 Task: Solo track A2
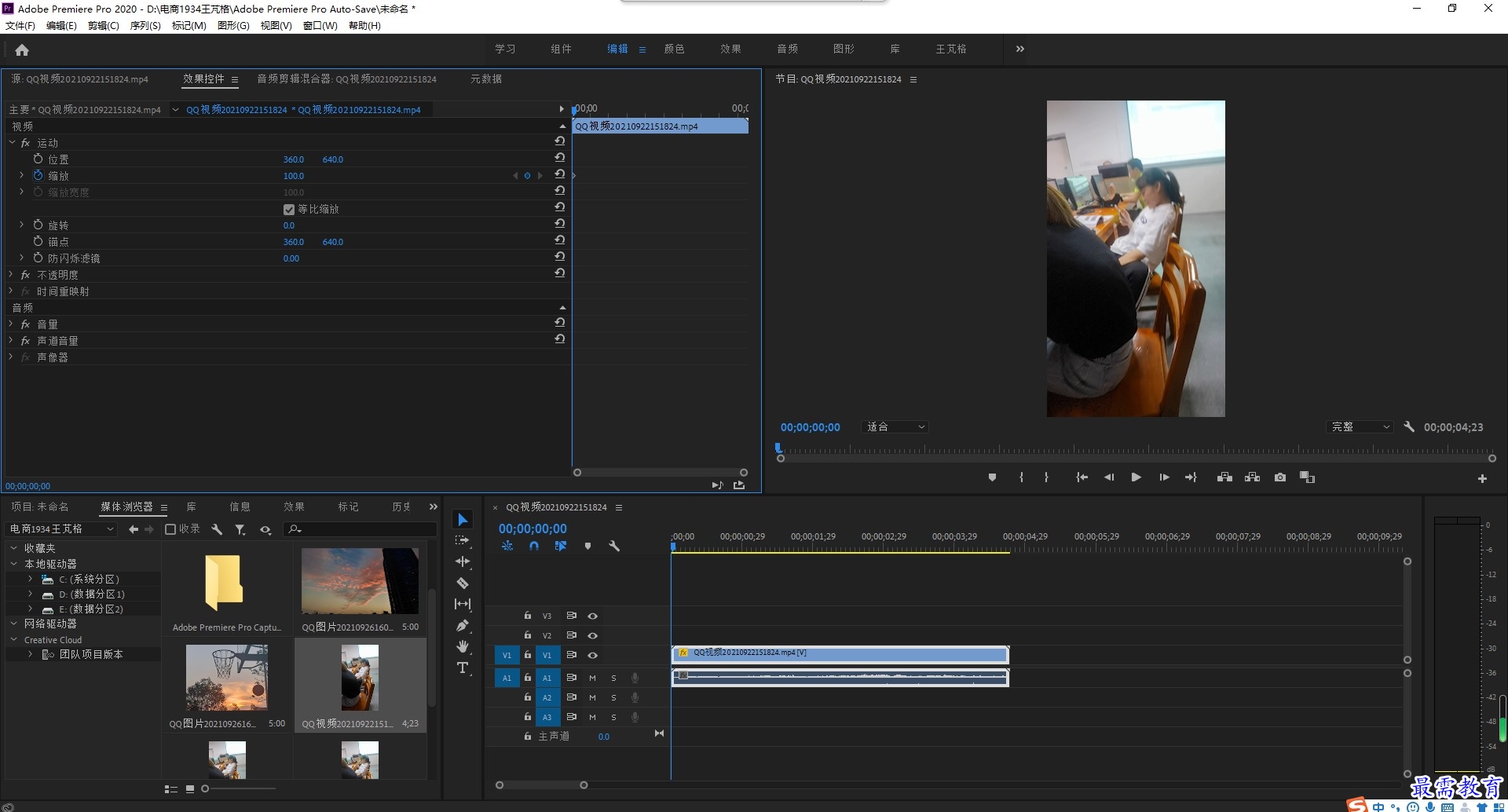(613, 697)
